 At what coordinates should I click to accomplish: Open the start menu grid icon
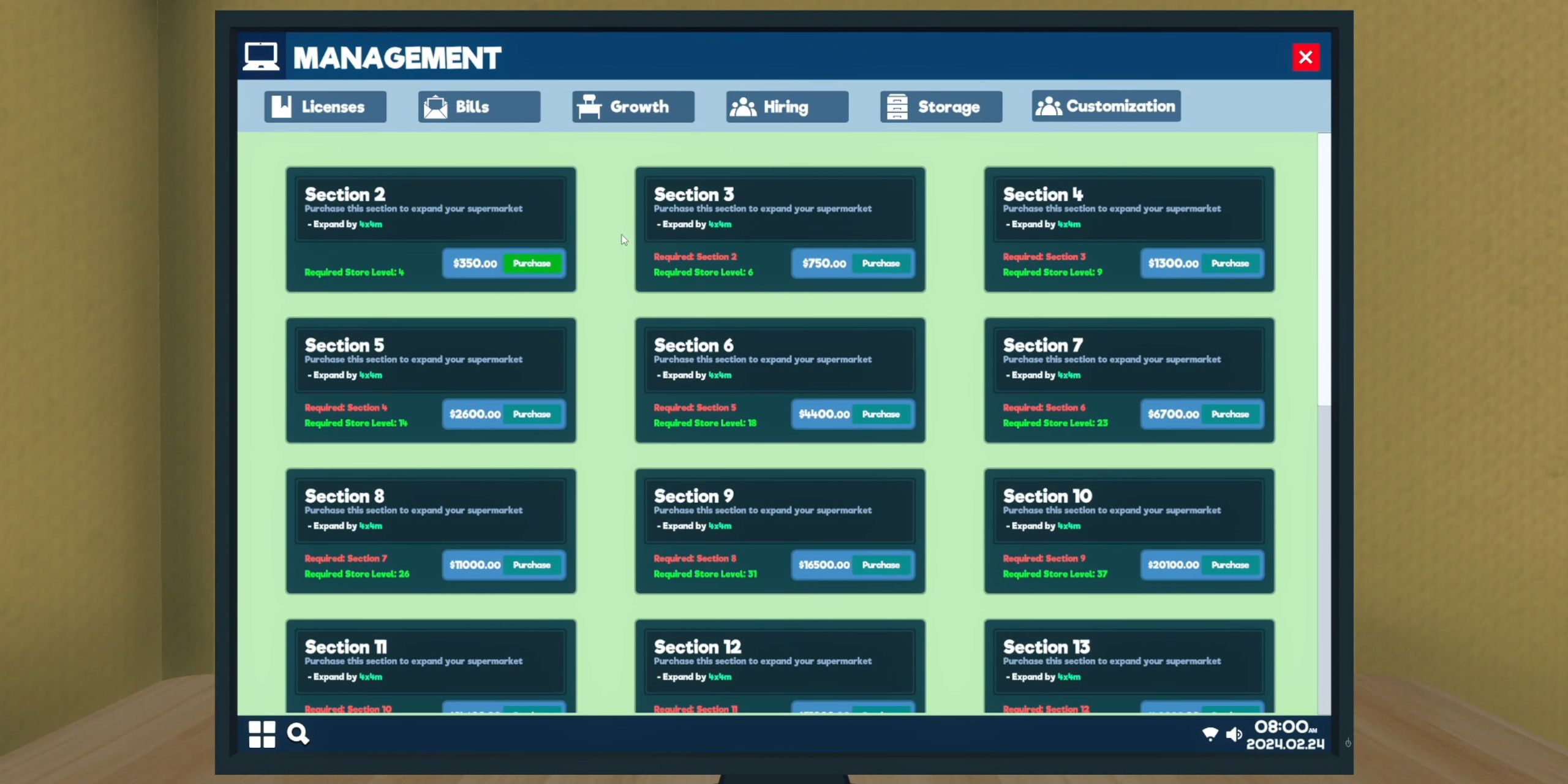pyautogui.click(x=262, y=734)
